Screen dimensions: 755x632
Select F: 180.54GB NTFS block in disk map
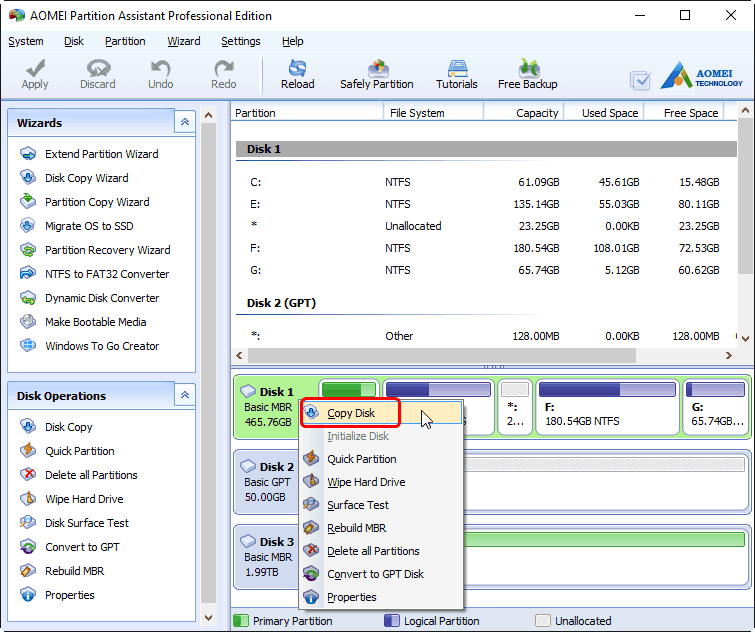tap(607, 408)
